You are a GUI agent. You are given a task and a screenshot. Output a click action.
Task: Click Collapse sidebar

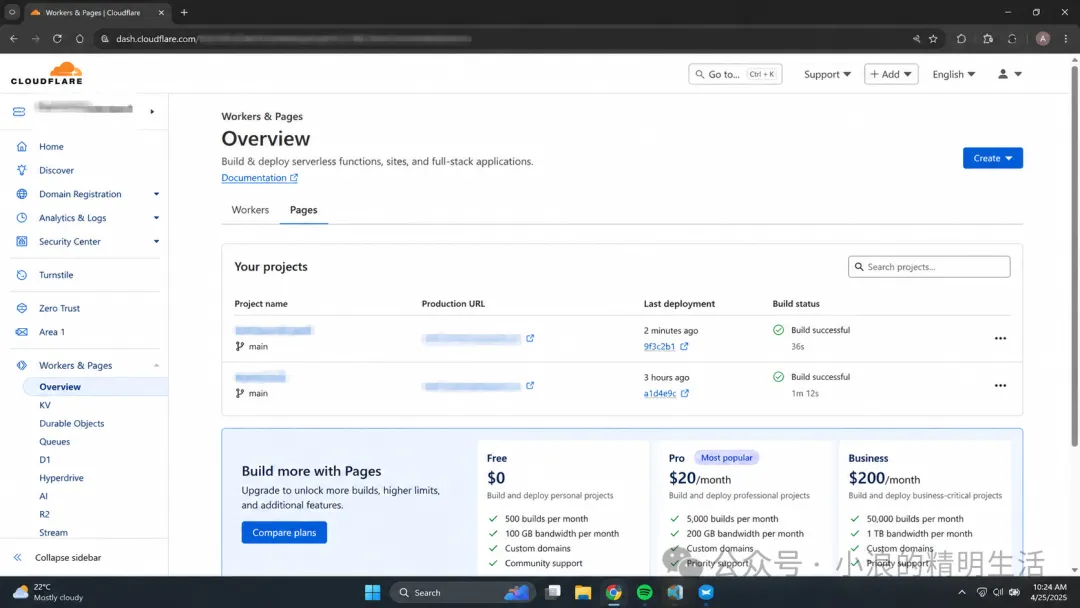tap(58, 558)
